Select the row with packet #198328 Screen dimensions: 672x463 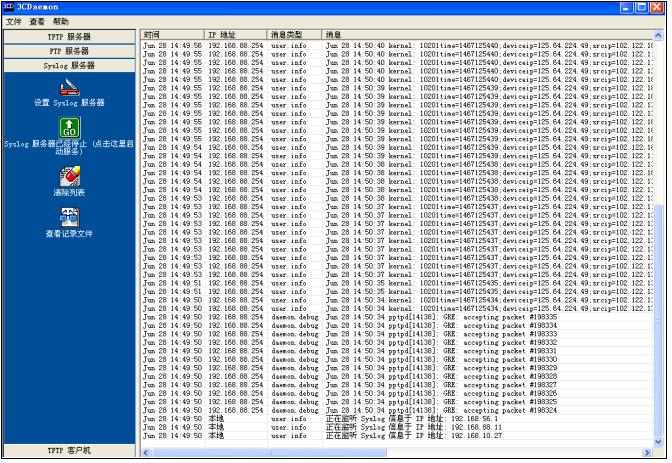(x=397, y=376)
